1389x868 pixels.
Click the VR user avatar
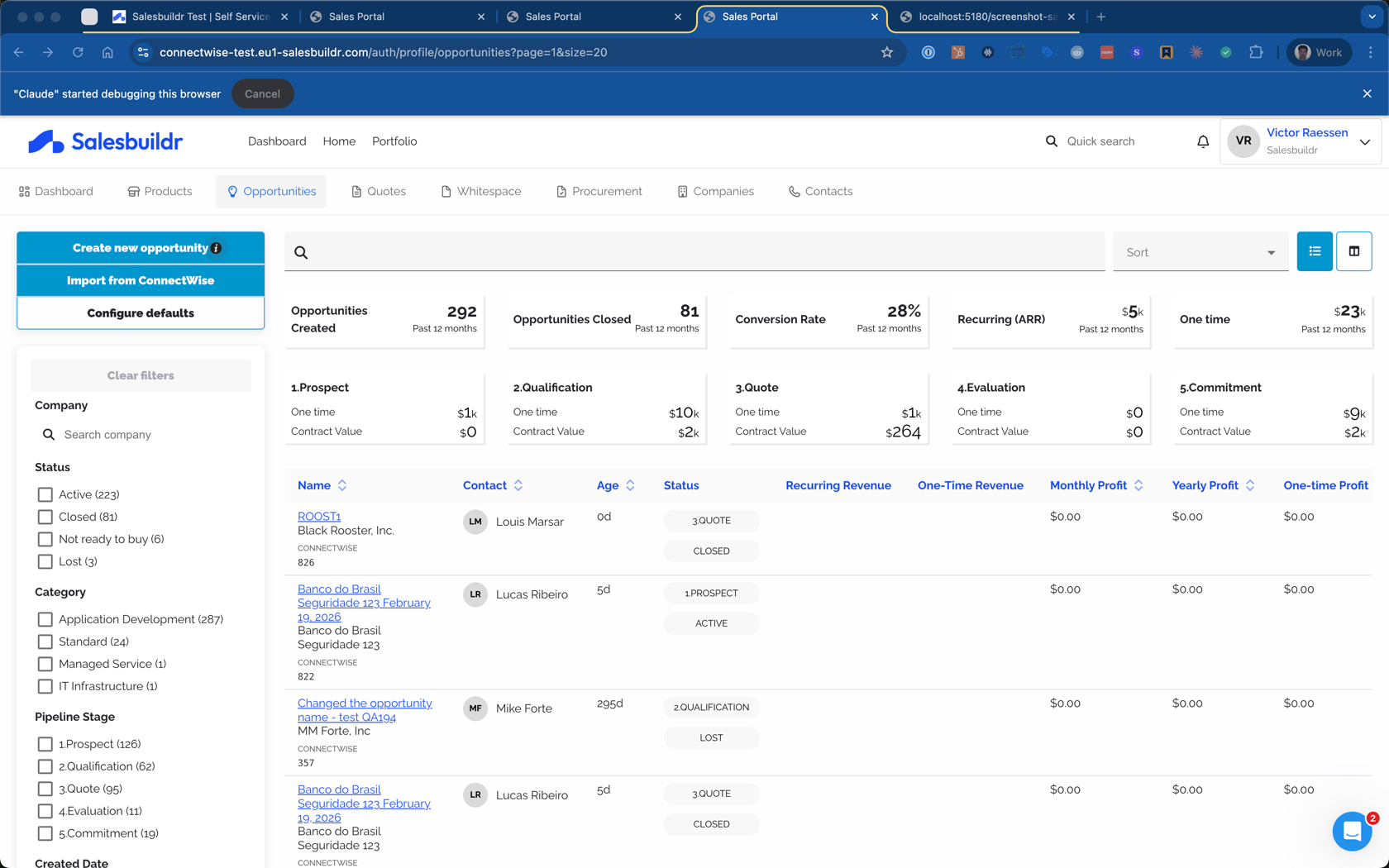[x=1243, y=141]
